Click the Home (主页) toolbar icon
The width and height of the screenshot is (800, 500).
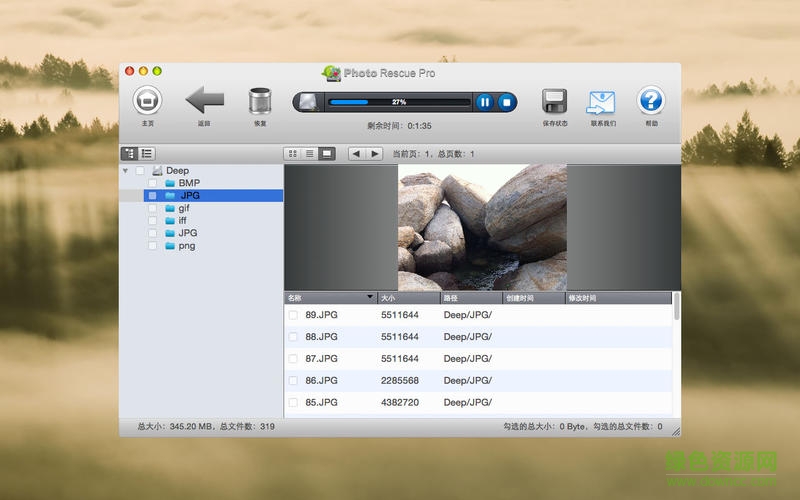pyautogui.click(x=147, y=100)
